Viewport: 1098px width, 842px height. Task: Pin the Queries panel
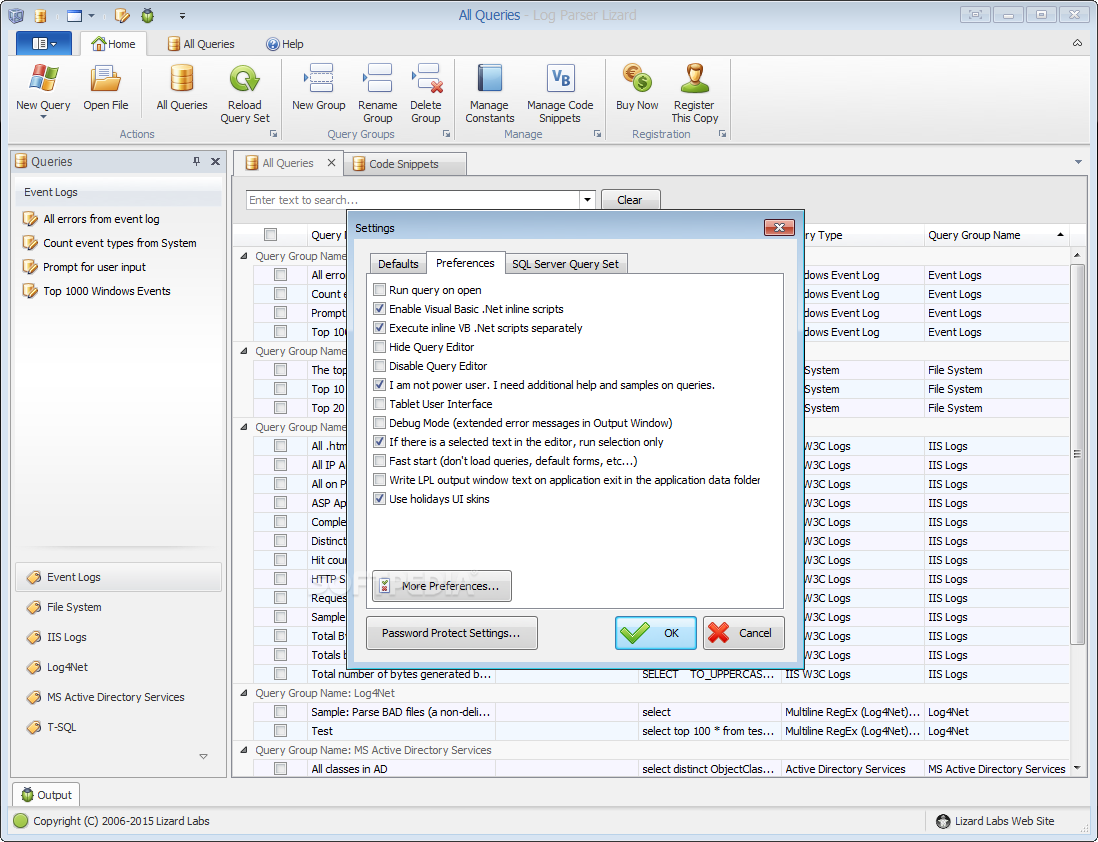tap(196, 162)
